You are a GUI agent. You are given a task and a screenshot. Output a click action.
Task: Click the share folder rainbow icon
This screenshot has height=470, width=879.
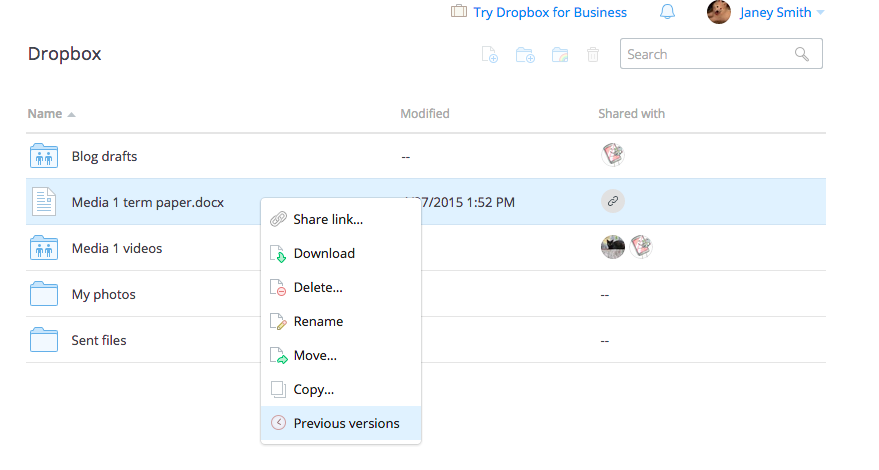(559, 55)
